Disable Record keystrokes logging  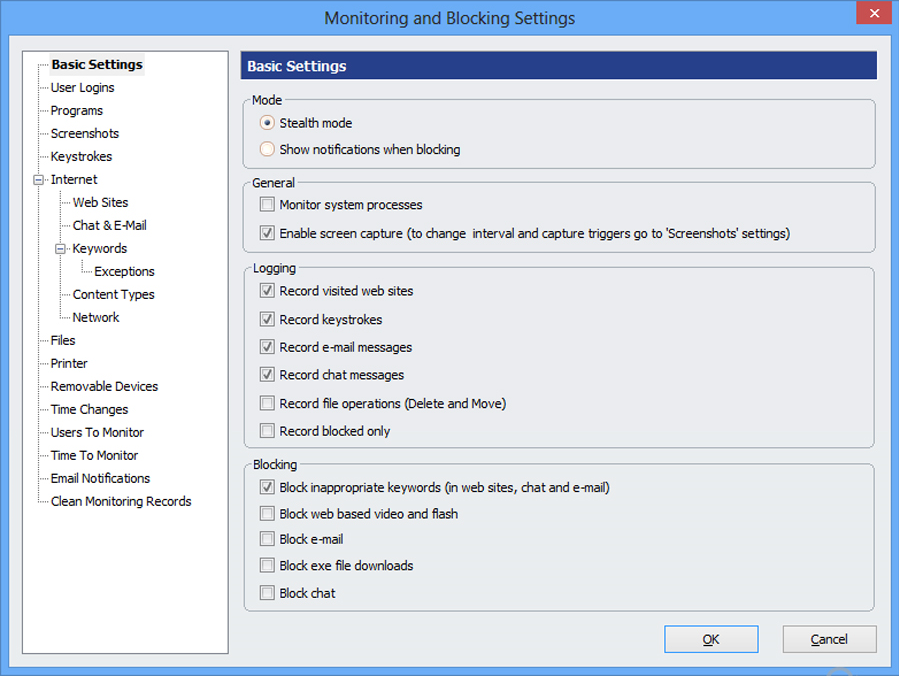(x=267, y=320)
